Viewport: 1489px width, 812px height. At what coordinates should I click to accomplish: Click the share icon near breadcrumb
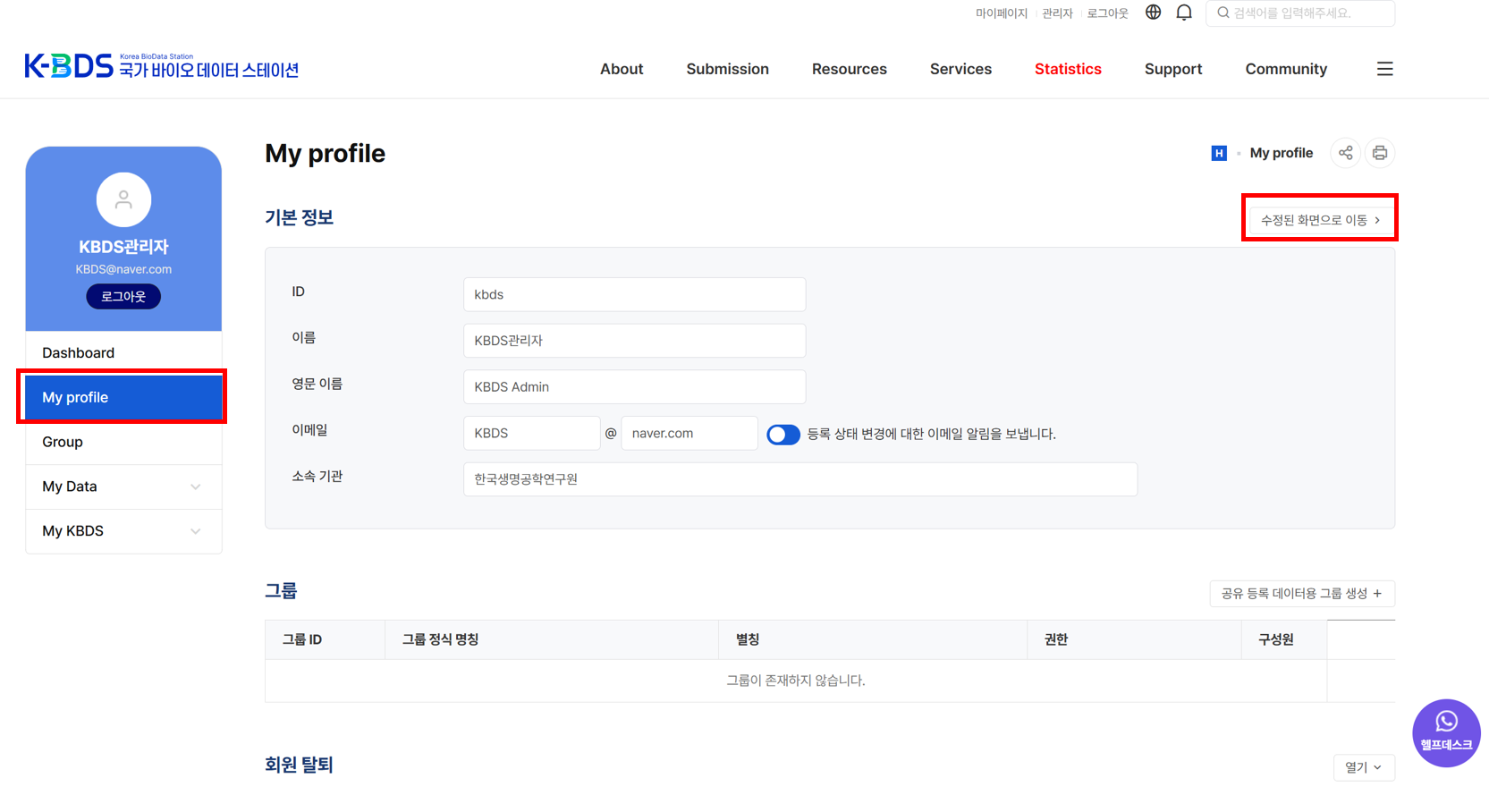point(1345,153)
